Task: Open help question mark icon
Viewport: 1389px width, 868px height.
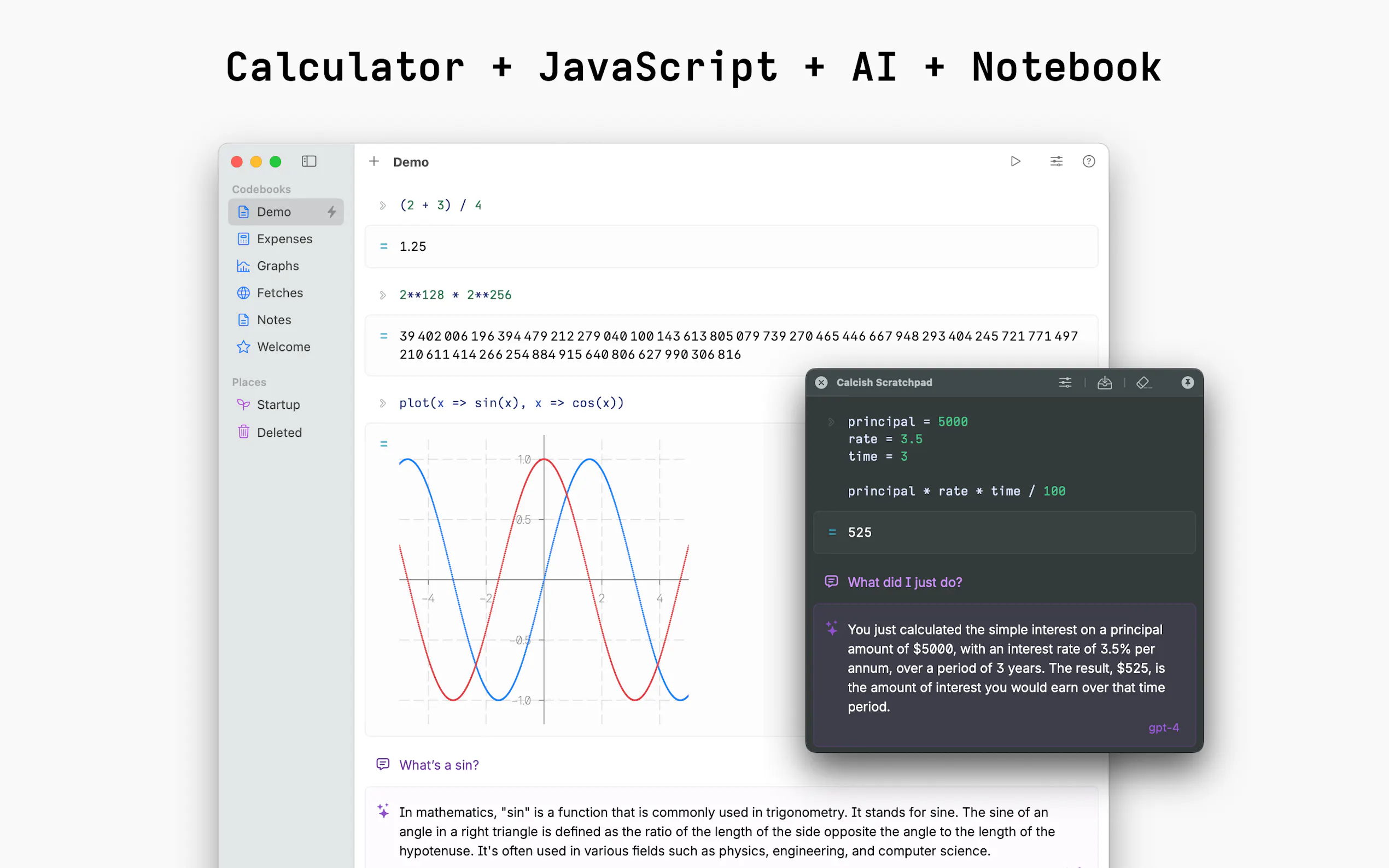Action: click(x=1088, y=161)
